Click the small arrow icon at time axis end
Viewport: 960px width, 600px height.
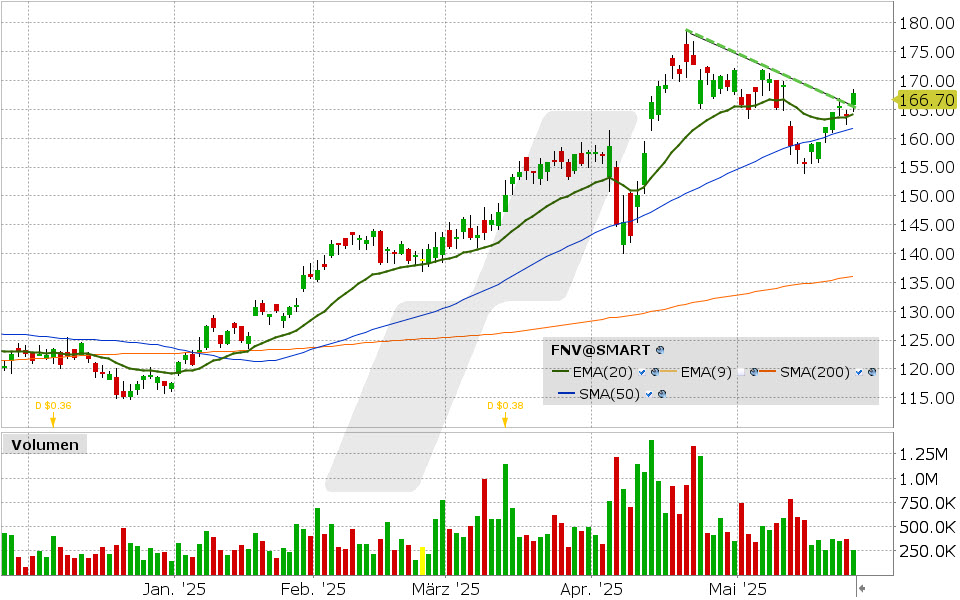coord(862,588)
